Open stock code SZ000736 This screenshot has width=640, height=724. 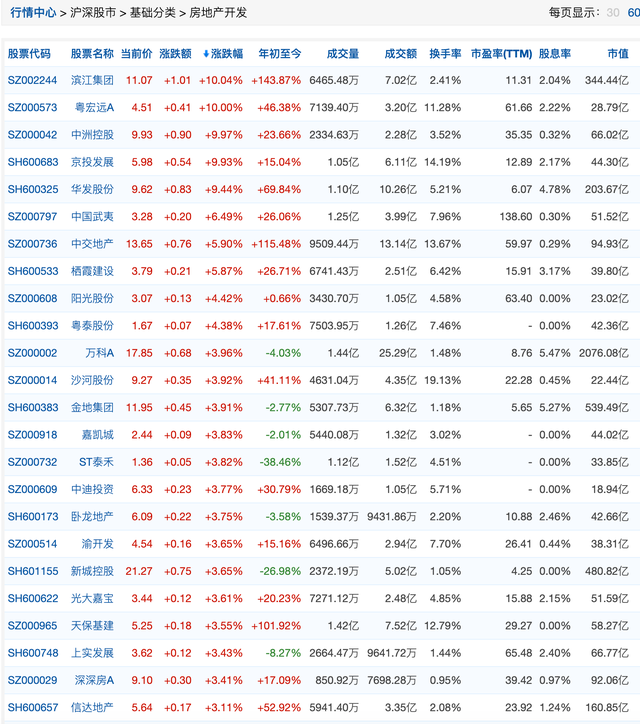pyautogui.click(x=32, y=244)
